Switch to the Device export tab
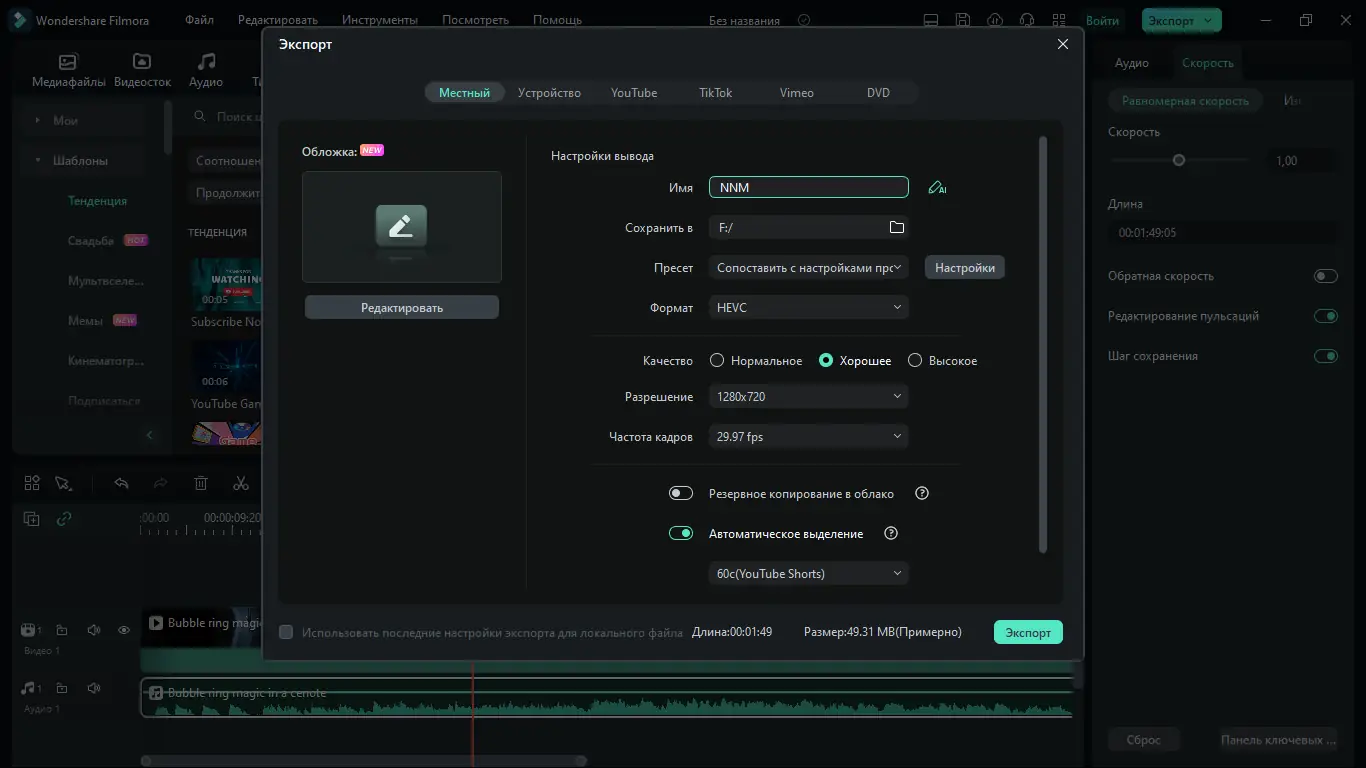 [x=549, y=92]
